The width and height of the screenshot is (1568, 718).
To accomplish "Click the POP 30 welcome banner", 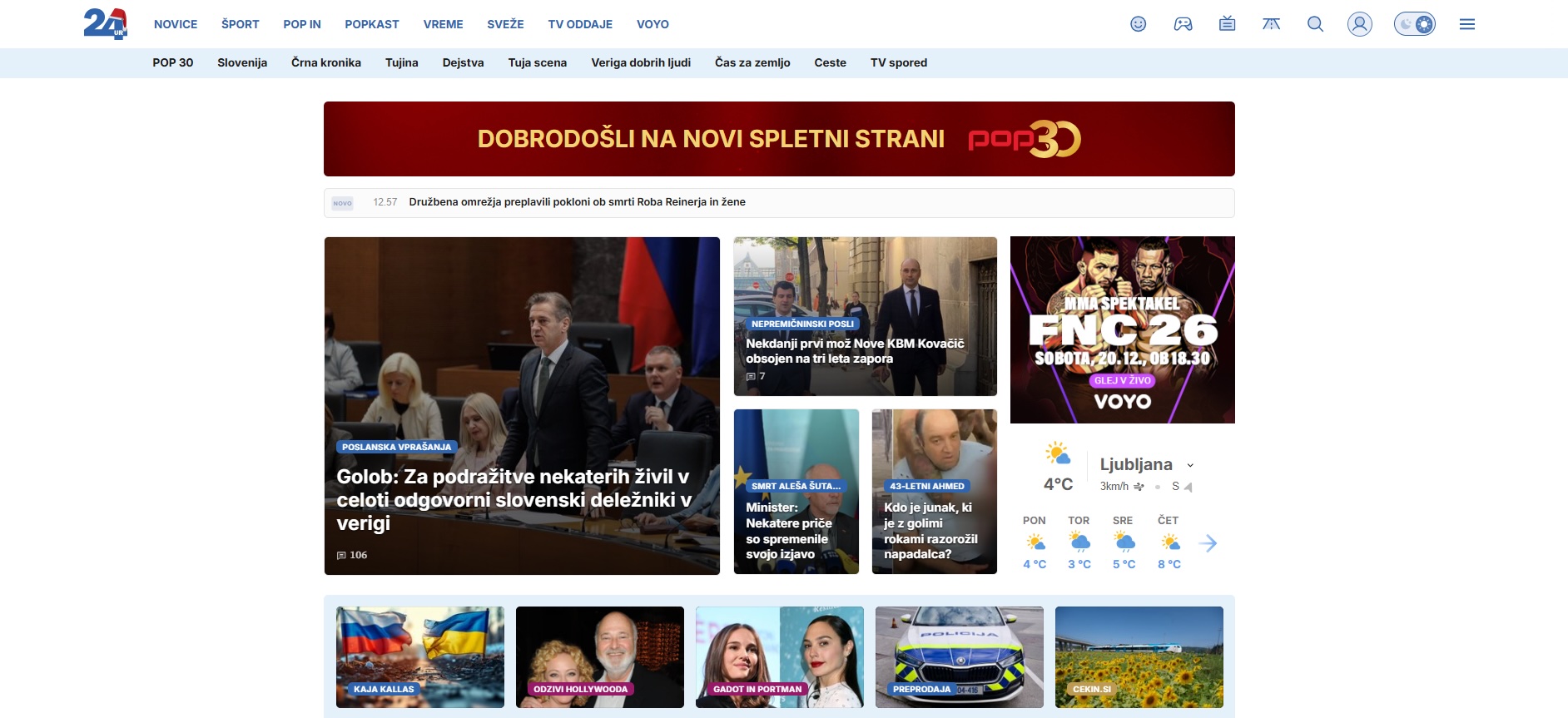I will (778, 139).
